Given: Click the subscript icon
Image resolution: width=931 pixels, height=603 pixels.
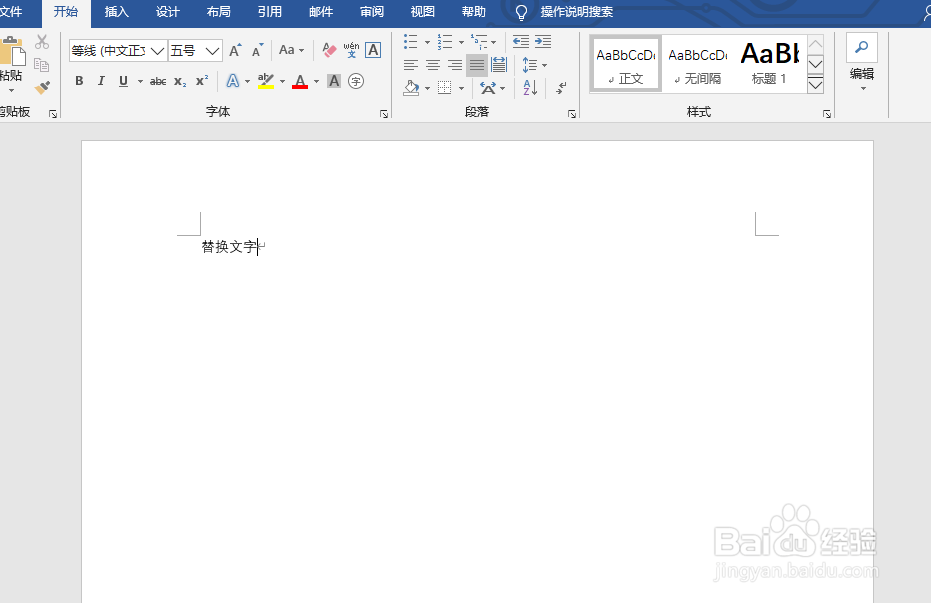Looking at the screenshot, I should tap(180, 81).
